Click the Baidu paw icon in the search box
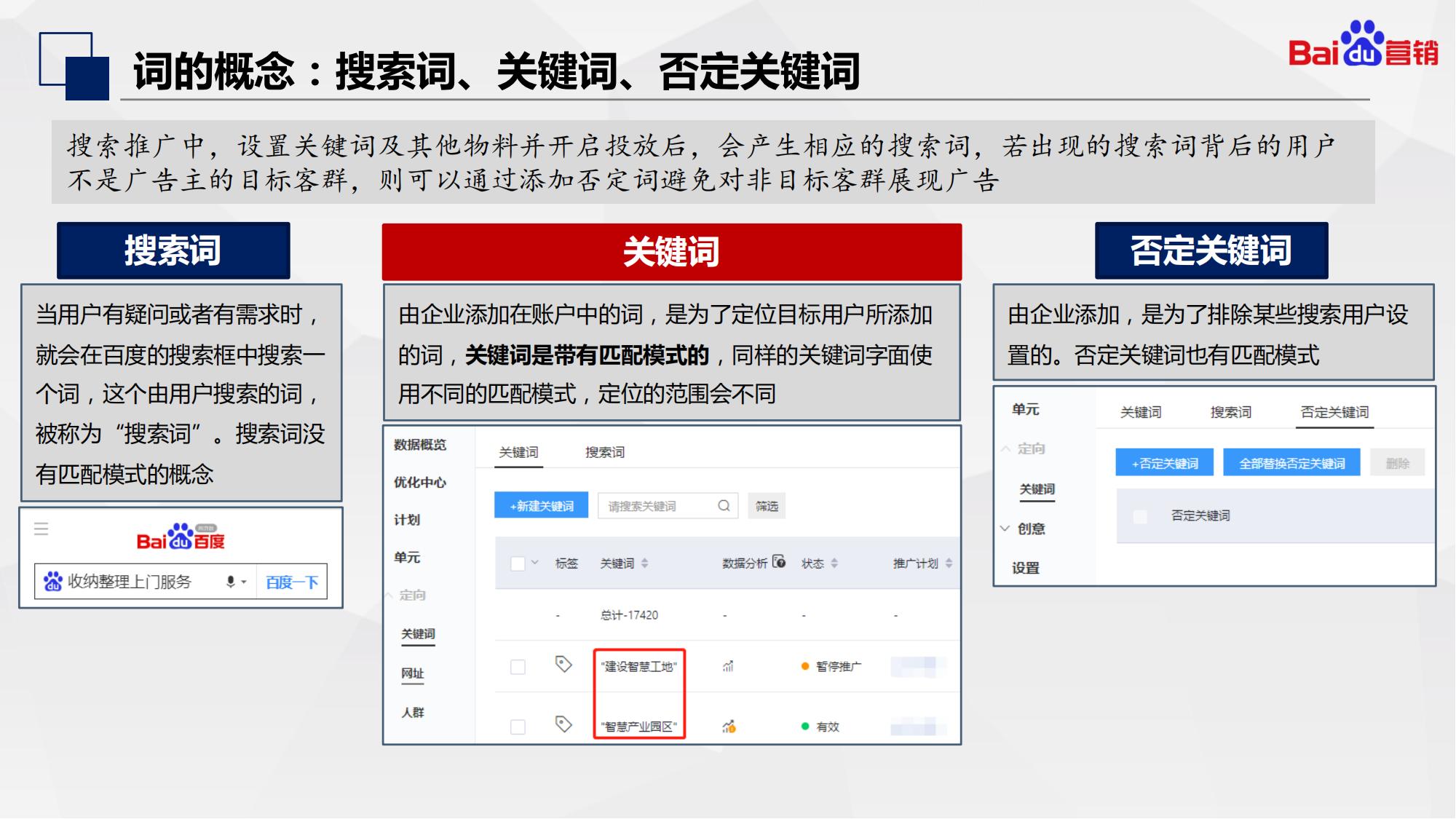Viewport: 1456px width, 819px height. click(53, 581)
